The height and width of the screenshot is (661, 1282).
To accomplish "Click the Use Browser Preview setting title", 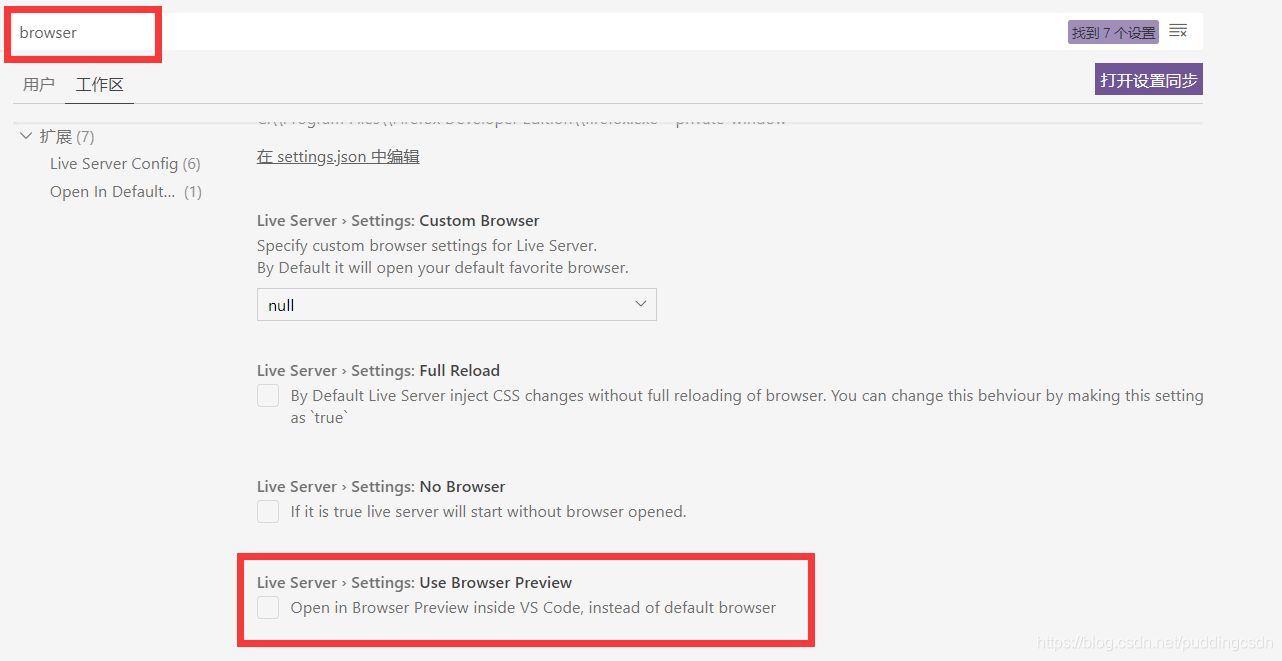I will [x=414, y=583].
